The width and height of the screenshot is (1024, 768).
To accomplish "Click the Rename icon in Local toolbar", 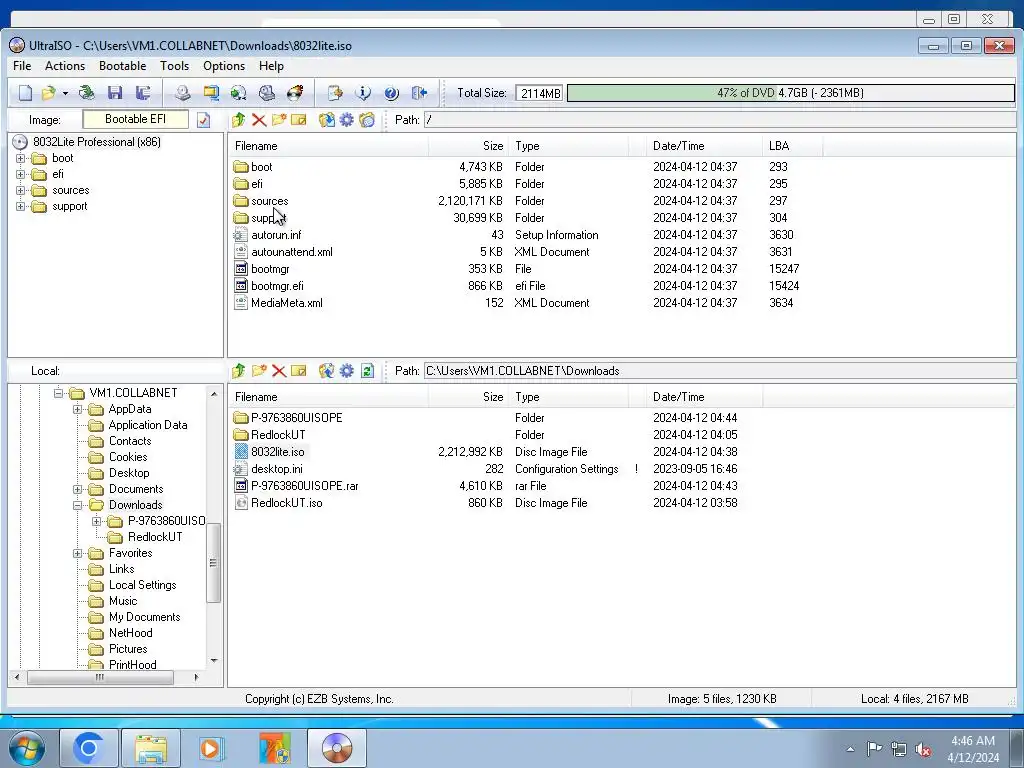I will [x=298, y=370].
